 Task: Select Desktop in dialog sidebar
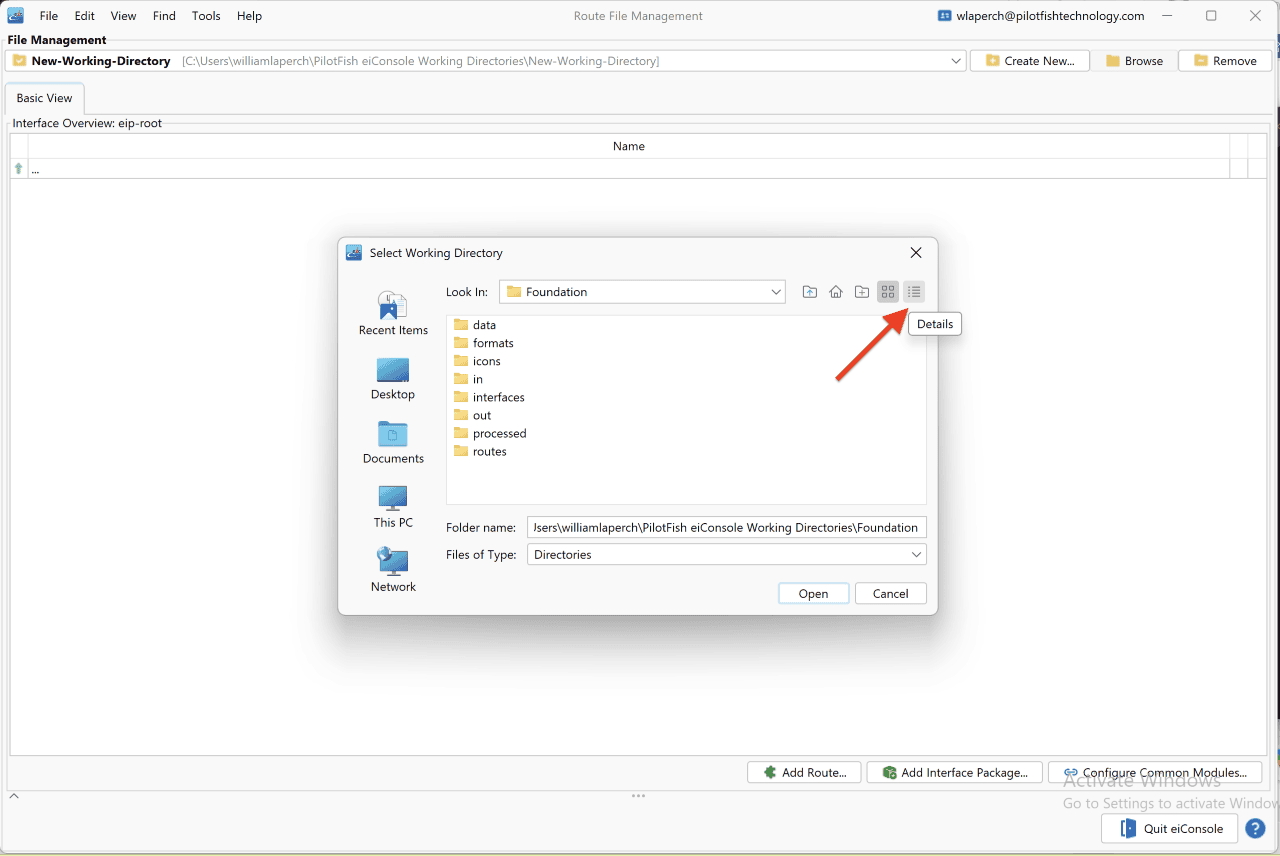[x=393, y=379]
